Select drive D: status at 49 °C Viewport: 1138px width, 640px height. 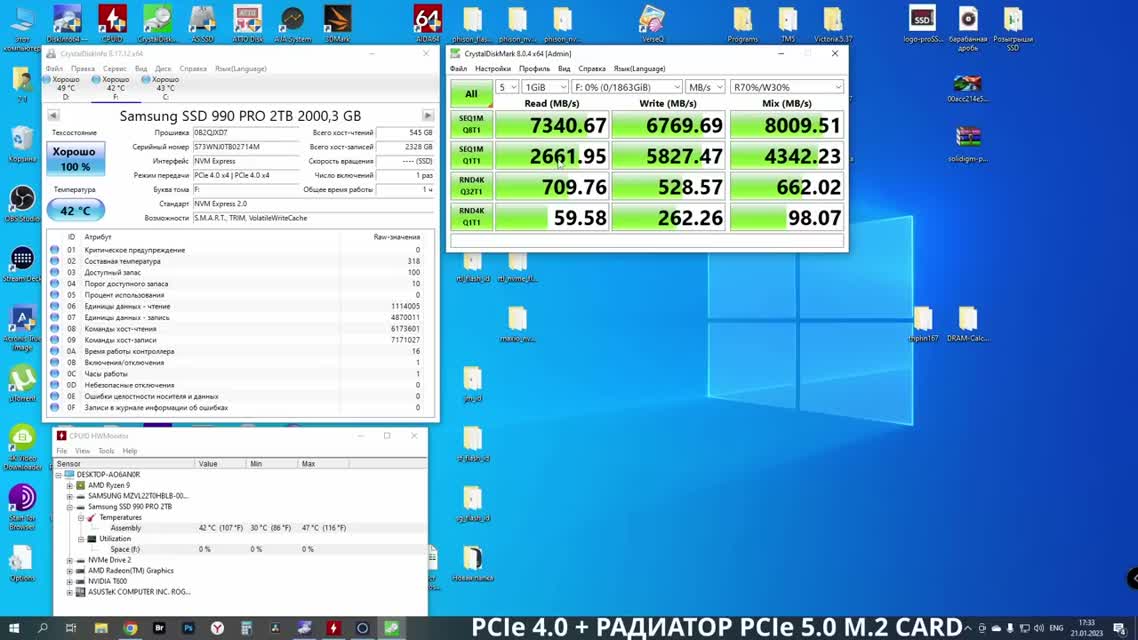point(64,87)
